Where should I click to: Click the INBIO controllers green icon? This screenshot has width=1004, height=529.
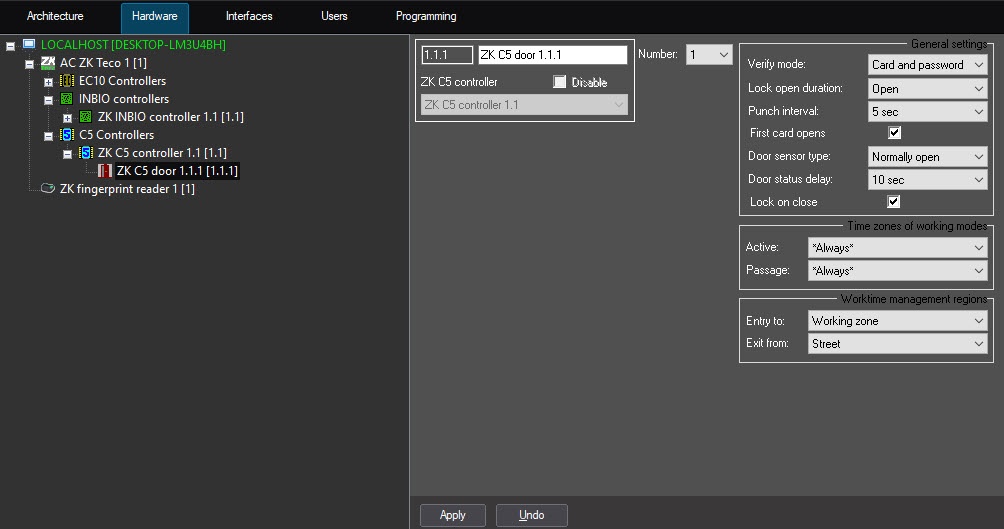[x=67, y=99]
